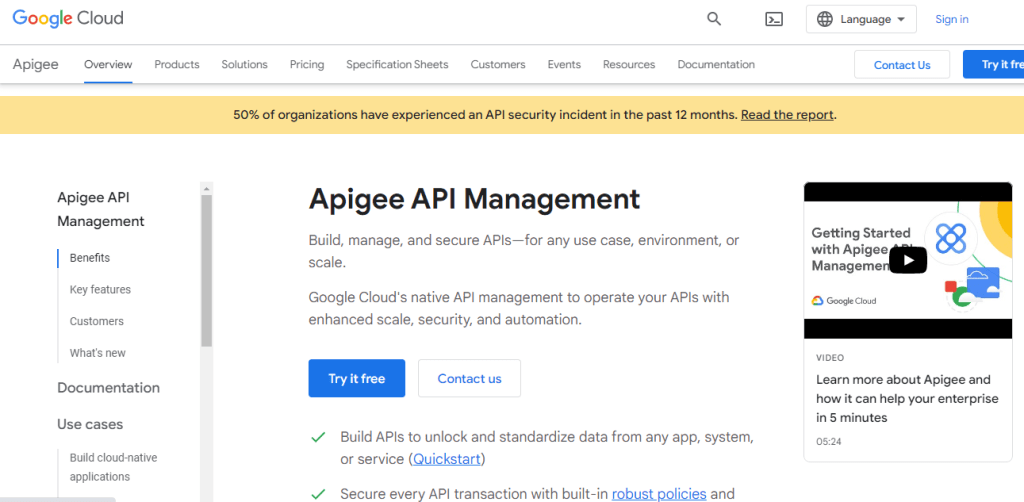Click the sidebar scroll-up arrow
The height and width of the screenshot is (502, 1024).
pyautogui.click(x=206, y=189)
